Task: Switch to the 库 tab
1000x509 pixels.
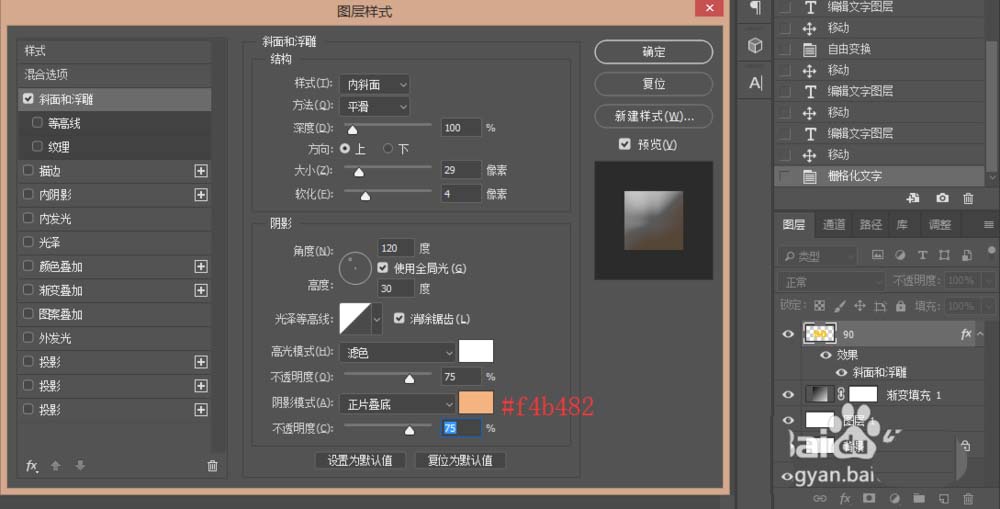Action: 902,225
